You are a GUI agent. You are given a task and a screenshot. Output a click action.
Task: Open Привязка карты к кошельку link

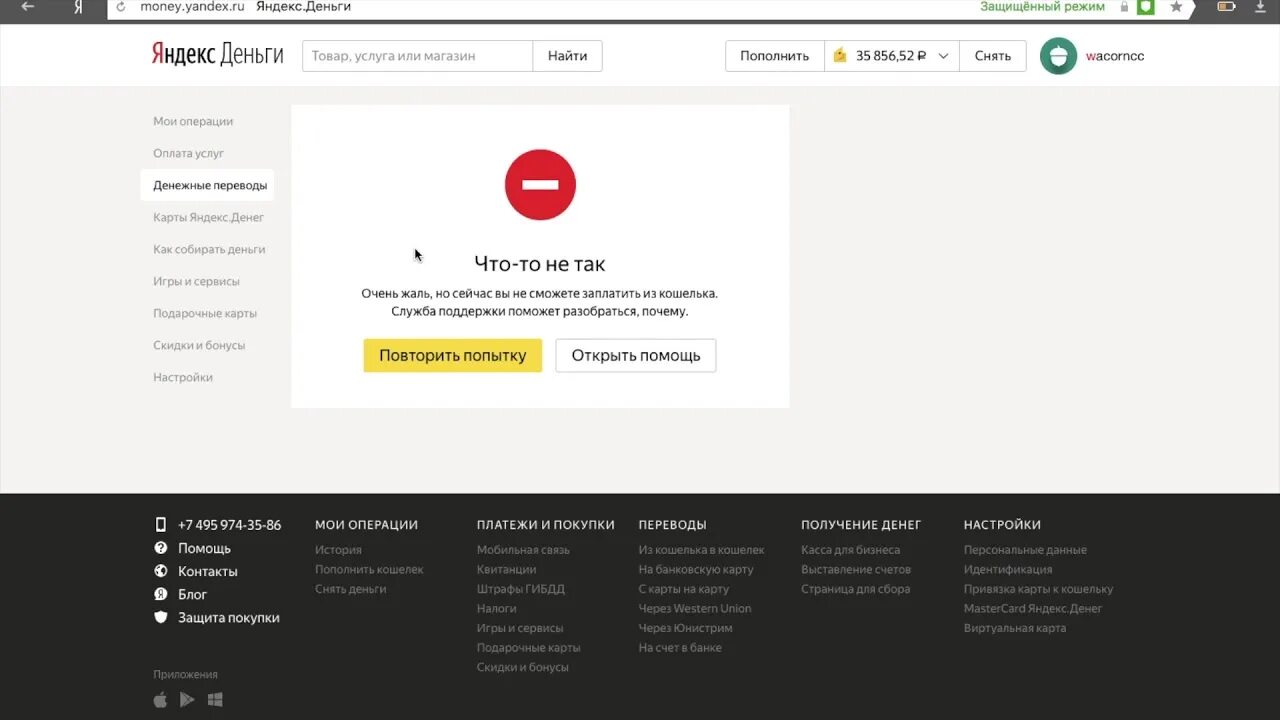1038,589
